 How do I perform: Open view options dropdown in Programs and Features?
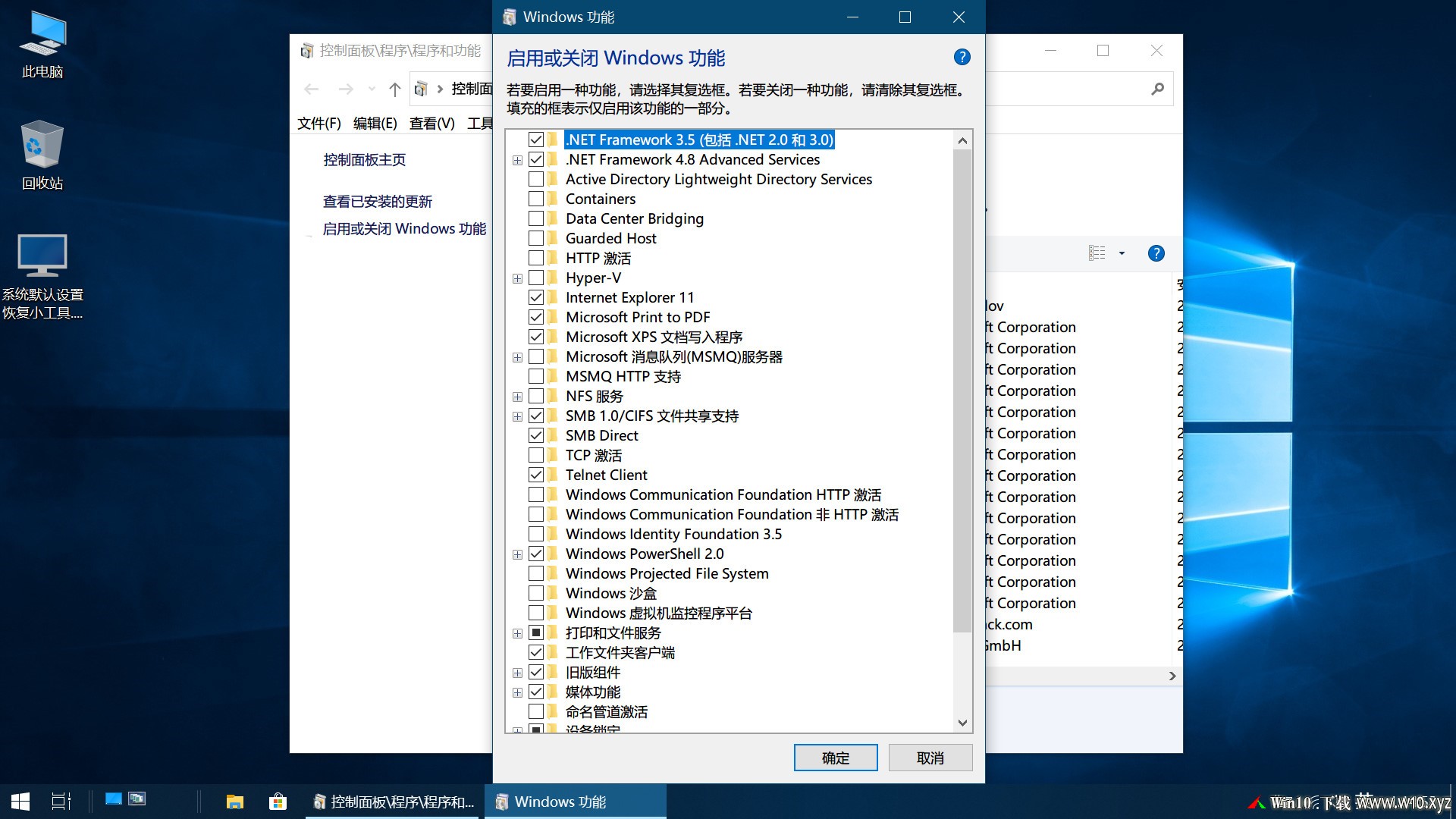coord(1122,253)
